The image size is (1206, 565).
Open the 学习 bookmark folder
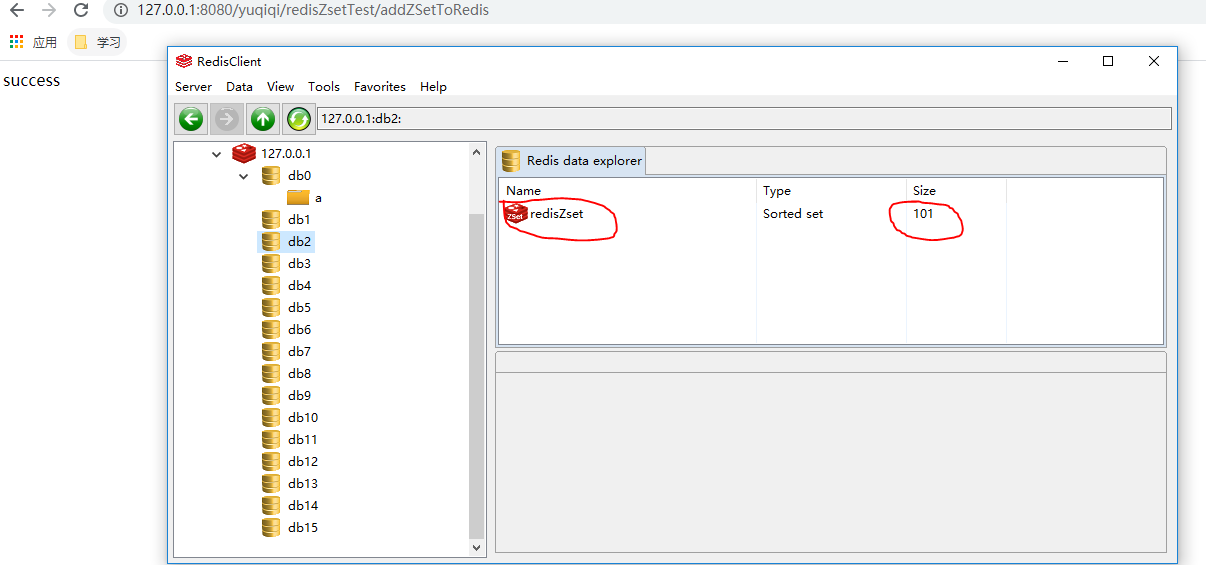click(97, 42)
